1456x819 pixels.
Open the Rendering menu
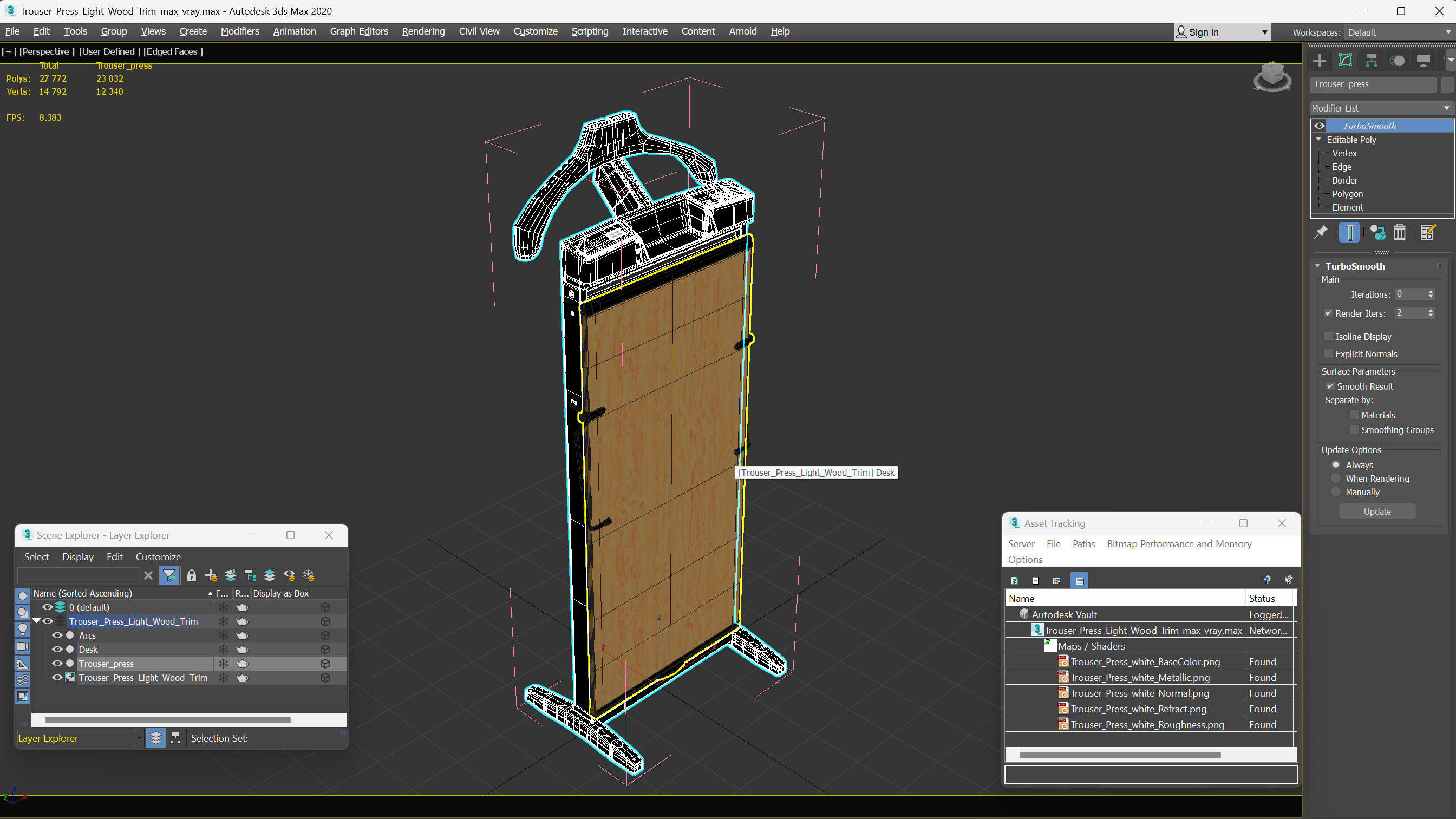[423, 31]
